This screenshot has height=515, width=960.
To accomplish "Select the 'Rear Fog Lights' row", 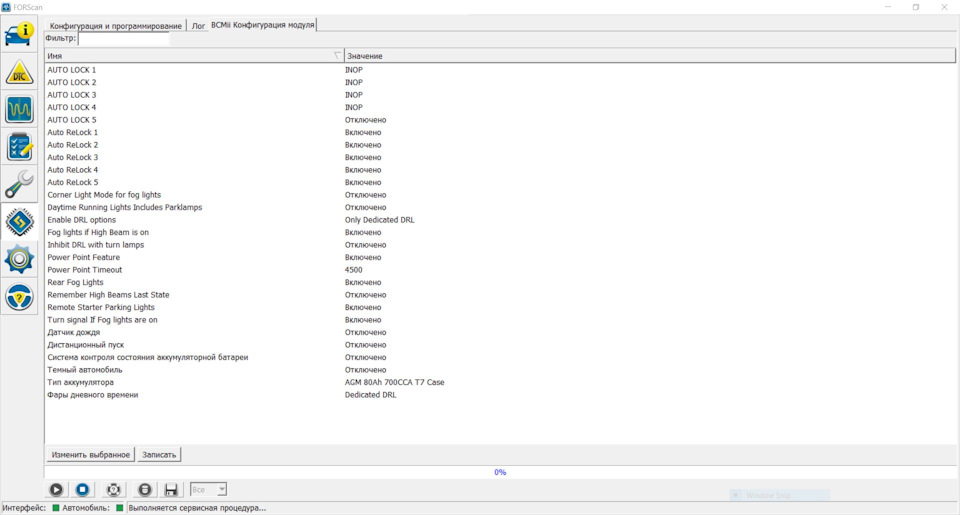I will click(x=500, y=282).
